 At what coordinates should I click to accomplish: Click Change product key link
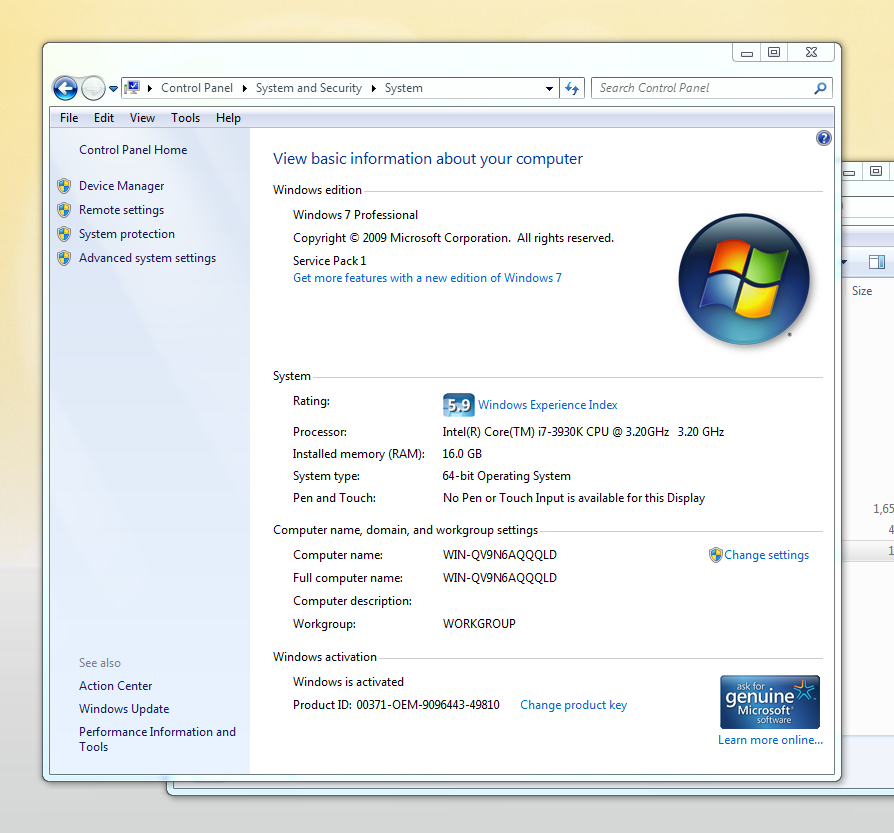point(573,705)
